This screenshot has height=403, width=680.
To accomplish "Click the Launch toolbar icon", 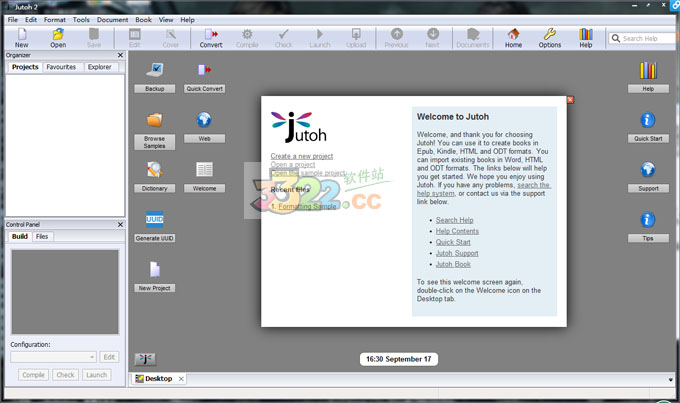I will point(320,38).
